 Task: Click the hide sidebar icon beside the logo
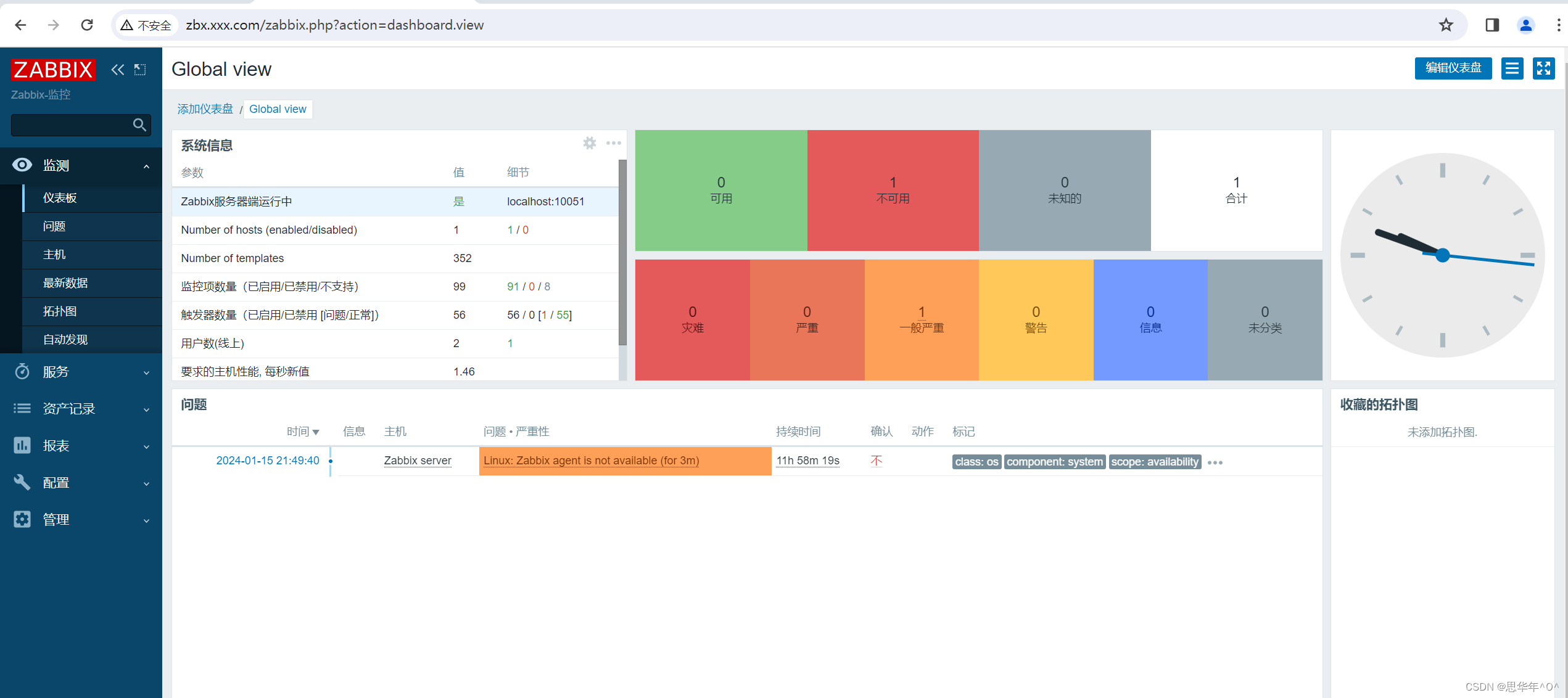tap(140, 70)
